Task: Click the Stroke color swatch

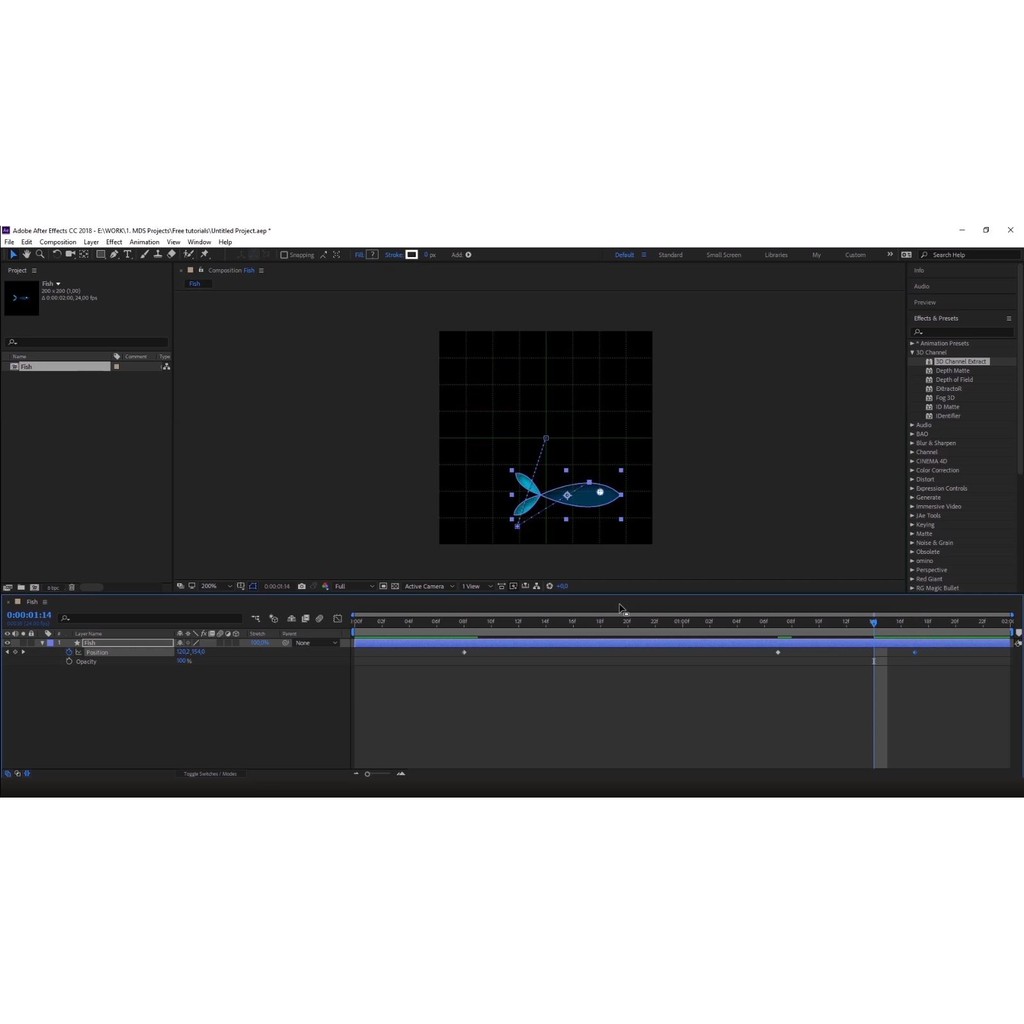Action: (411, 255)
